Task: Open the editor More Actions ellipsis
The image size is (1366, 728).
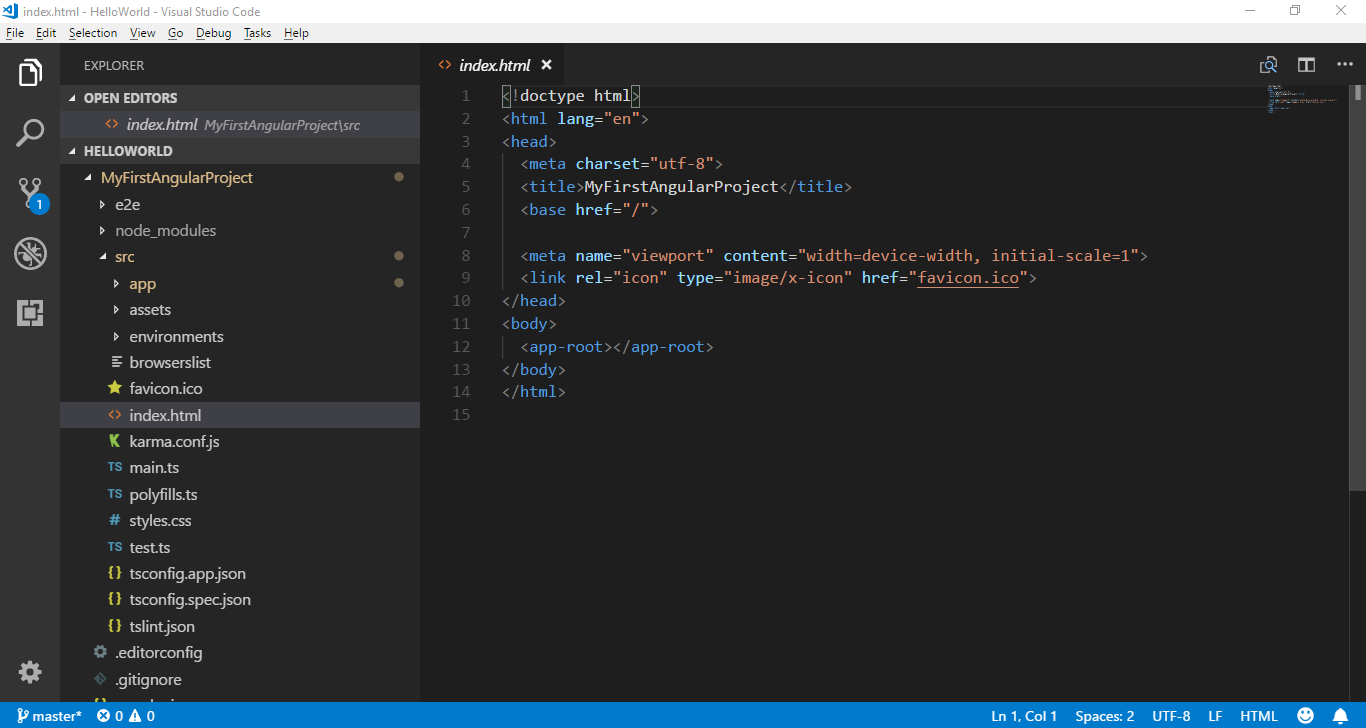Action: [x=1344, y=65]
